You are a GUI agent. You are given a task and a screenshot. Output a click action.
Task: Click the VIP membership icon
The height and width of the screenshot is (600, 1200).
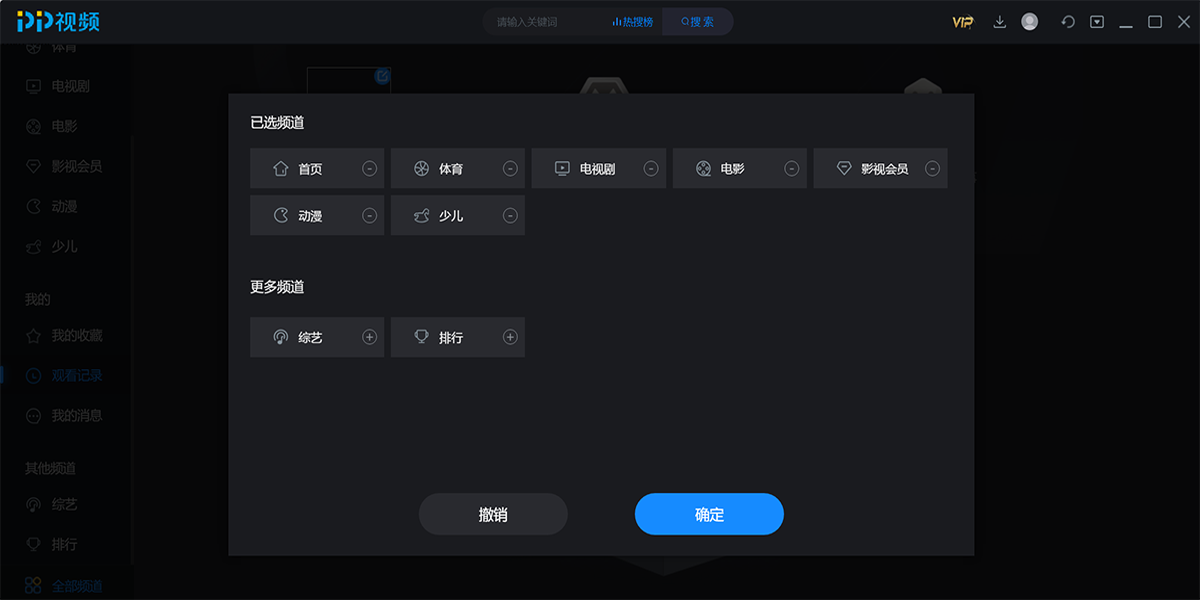(962, 22)
